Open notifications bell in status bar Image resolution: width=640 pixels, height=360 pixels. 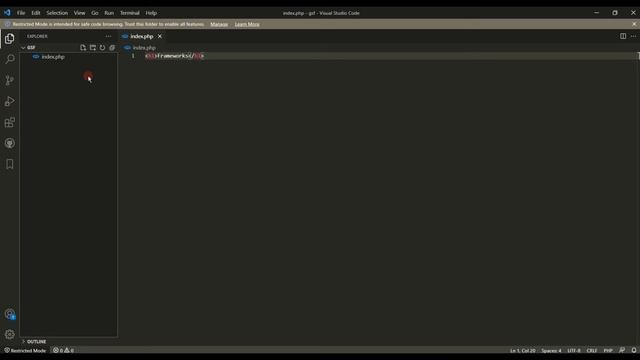pos(633,350)
